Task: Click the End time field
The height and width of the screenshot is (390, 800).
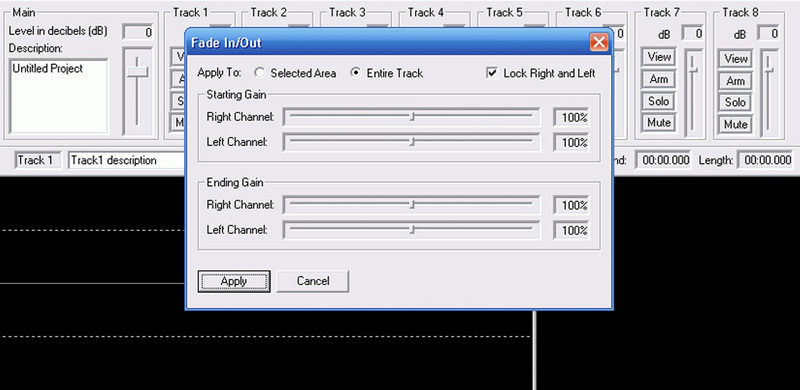Action: tap(663, 160)
